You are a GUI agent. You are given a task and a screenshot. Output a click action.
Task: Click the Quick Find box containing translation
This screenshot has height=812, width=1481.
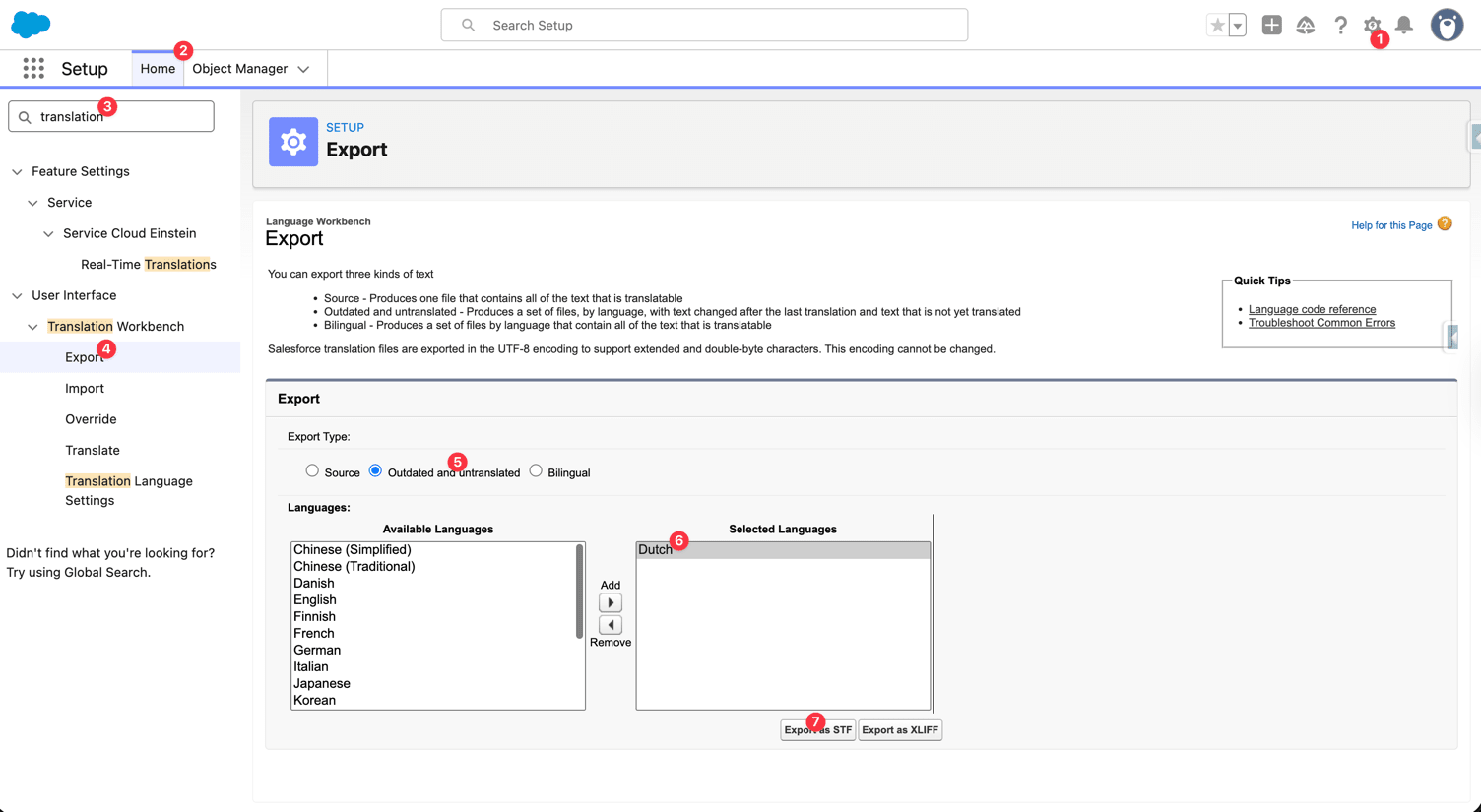click(x=111, y=116)
